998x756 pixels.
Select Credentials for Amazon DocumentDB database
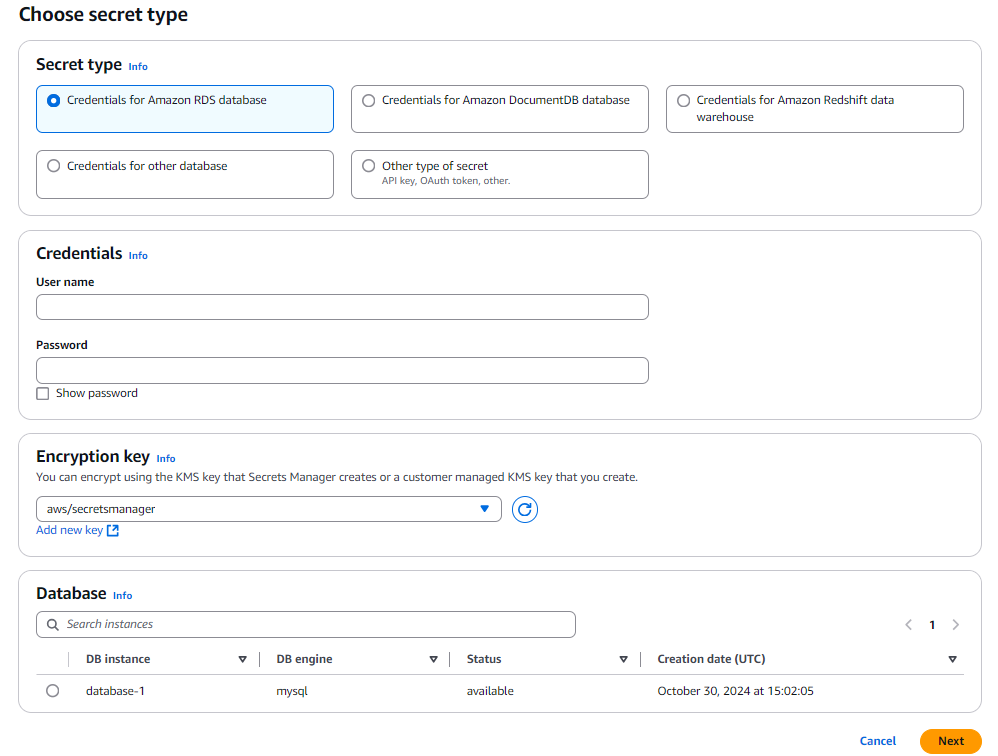pyautogui.click(x=369, y=101)
